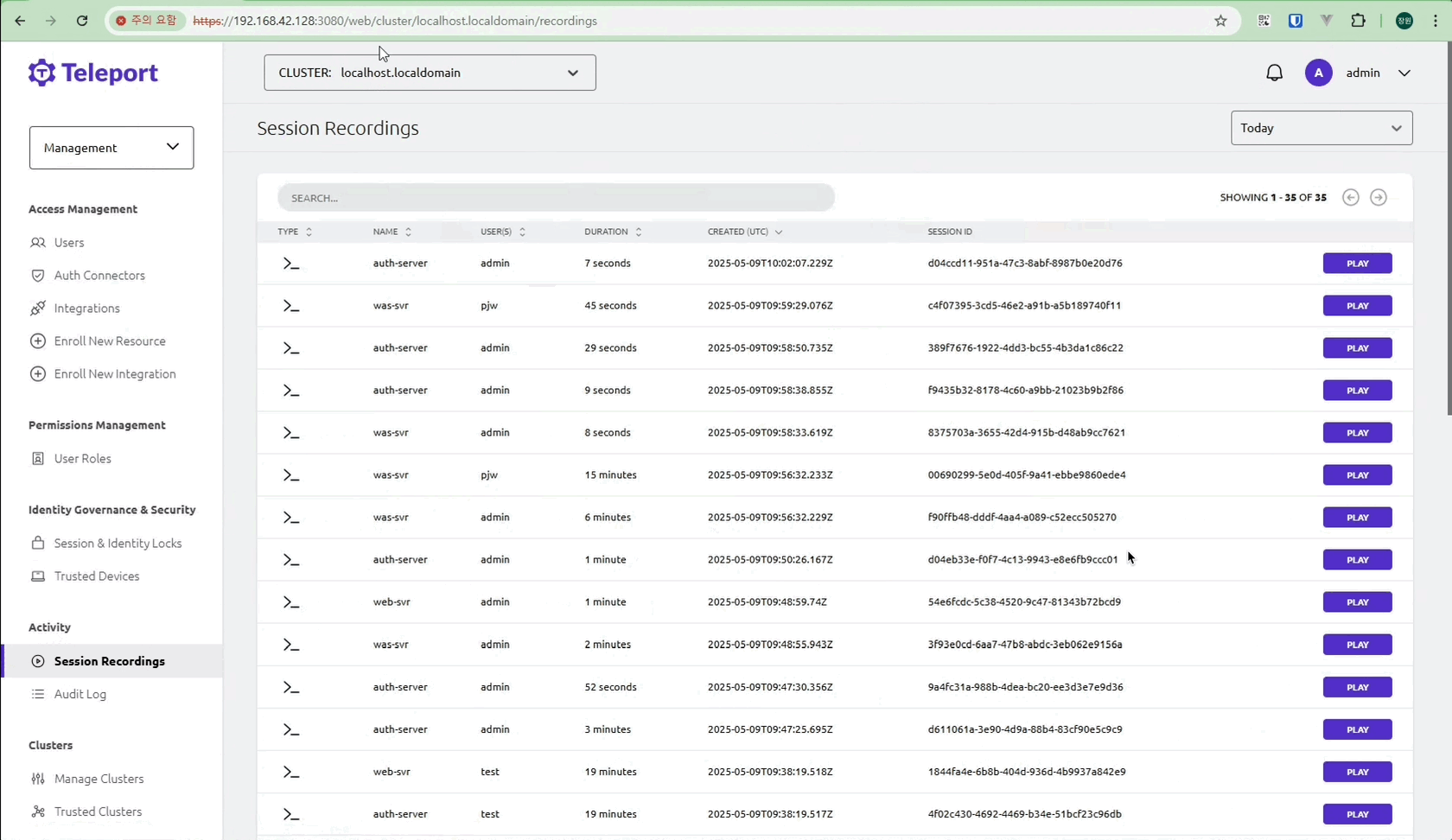
Task: Expand the Today date range dropdown
Action: [1321, 128]
